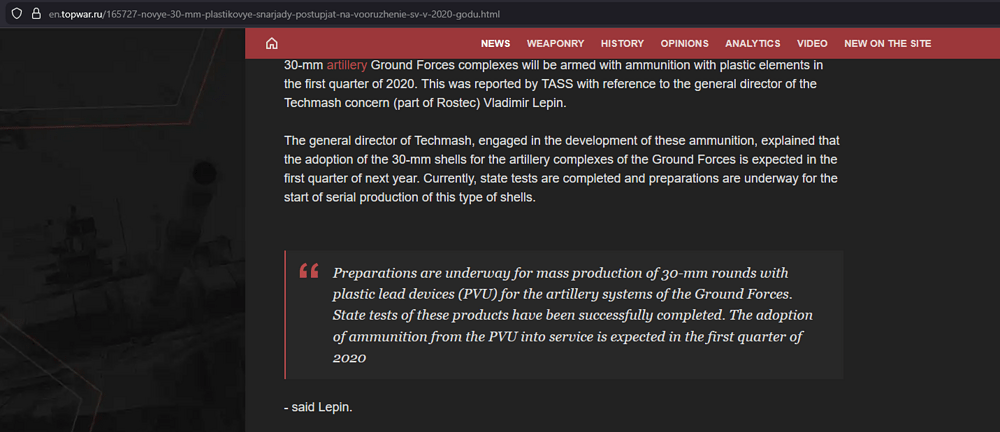
Task: Follow the red "artillery" hyperlink
Action: [346, 65]
